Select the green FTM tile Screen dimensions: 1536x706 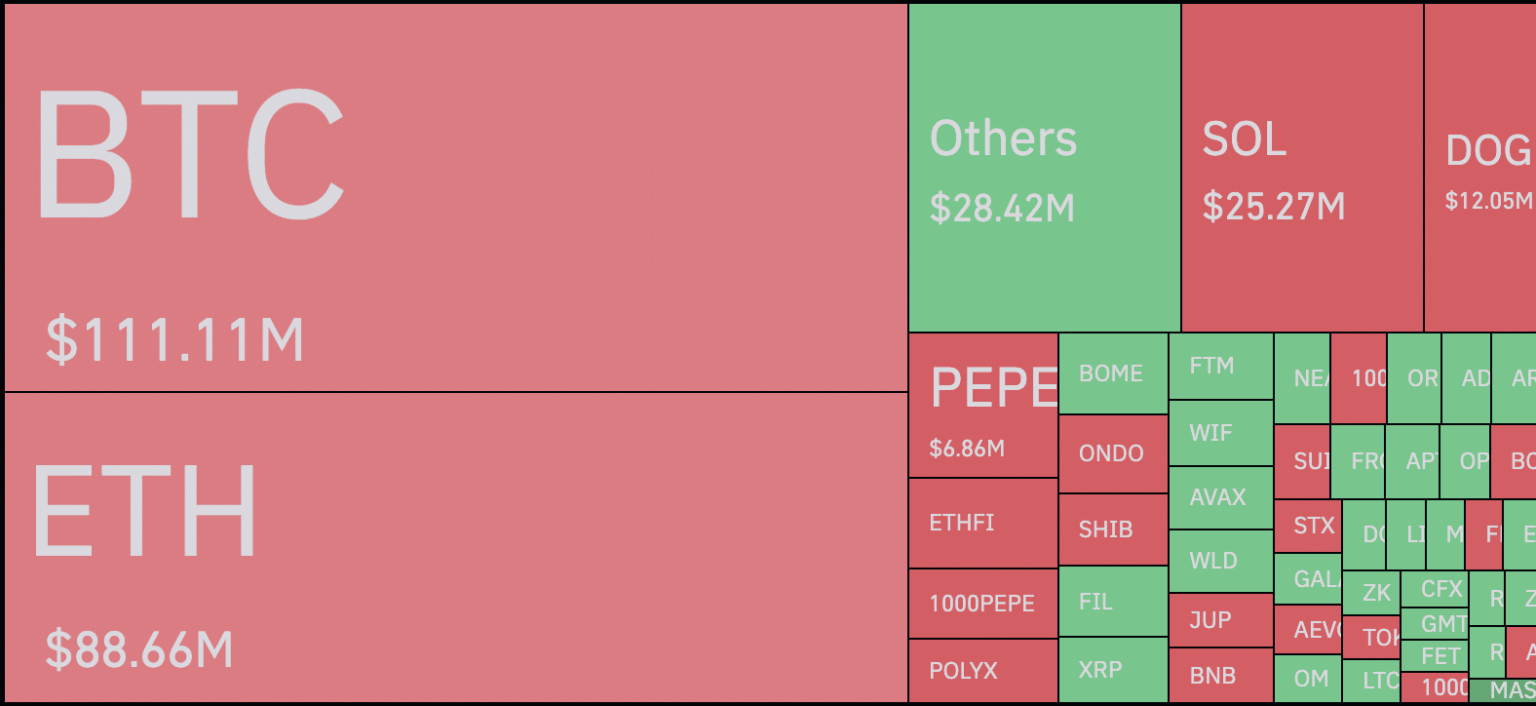point(1220,366)
